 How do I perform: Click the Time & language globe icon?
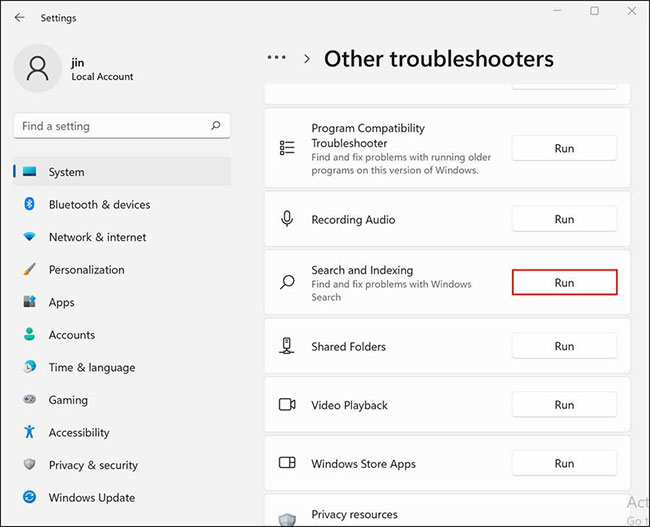click(29, 367)
